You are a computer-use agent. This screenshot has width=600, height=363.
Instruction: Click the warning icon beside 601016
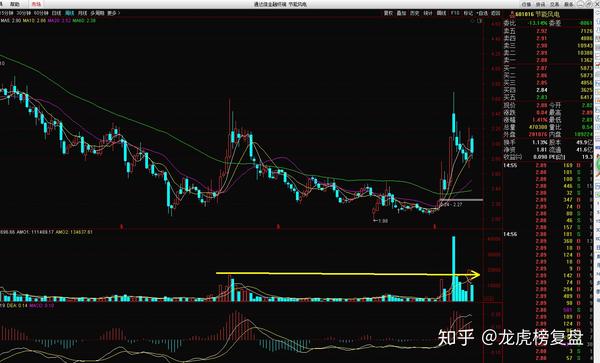512,15
